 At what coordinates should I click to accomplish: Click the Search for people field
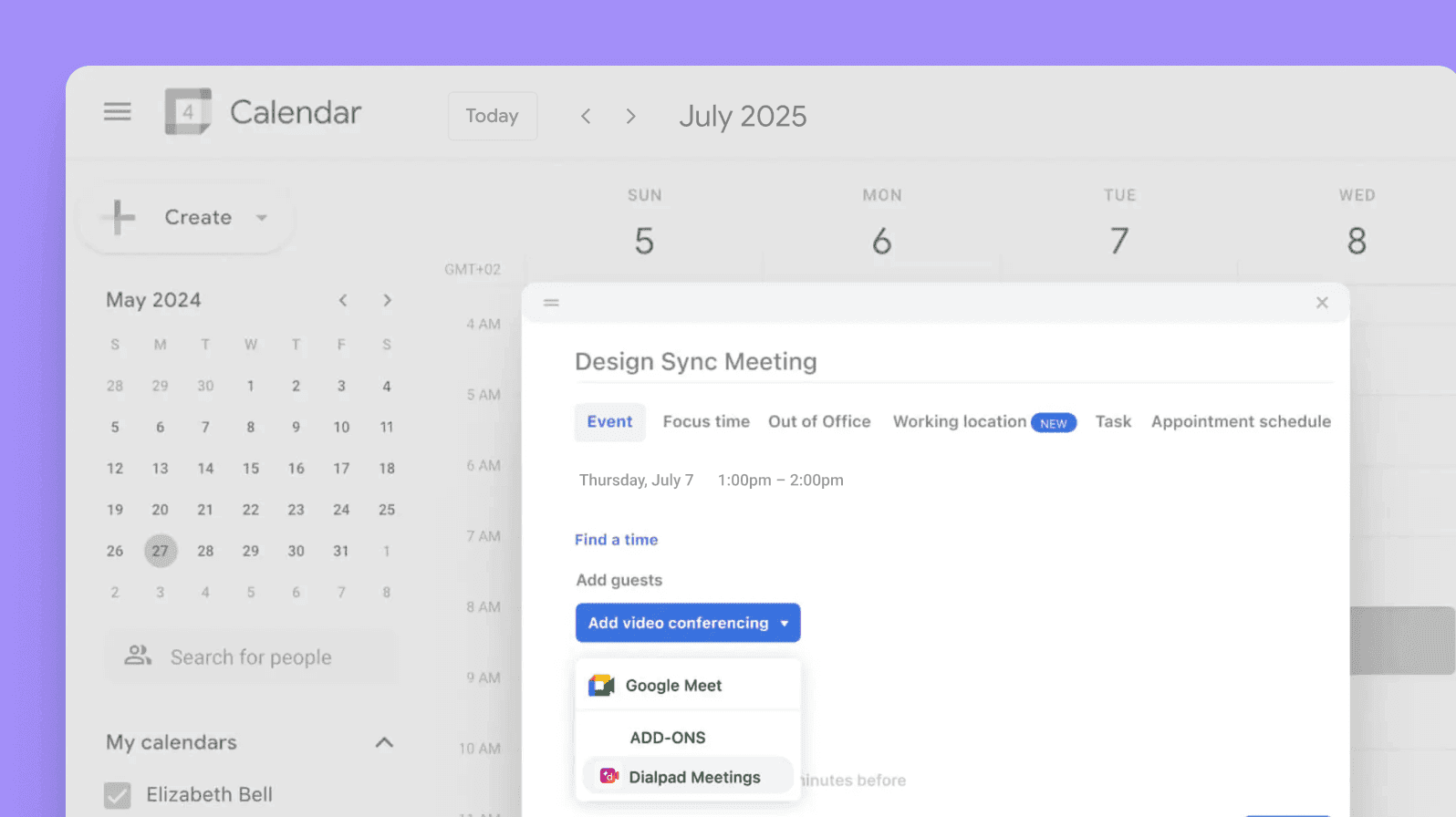251,657
